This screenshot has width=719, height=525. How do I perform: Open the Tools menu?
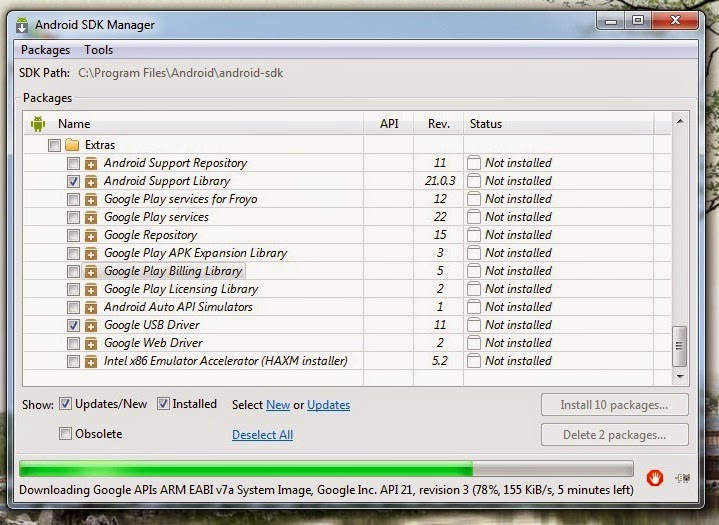(99, 50)
